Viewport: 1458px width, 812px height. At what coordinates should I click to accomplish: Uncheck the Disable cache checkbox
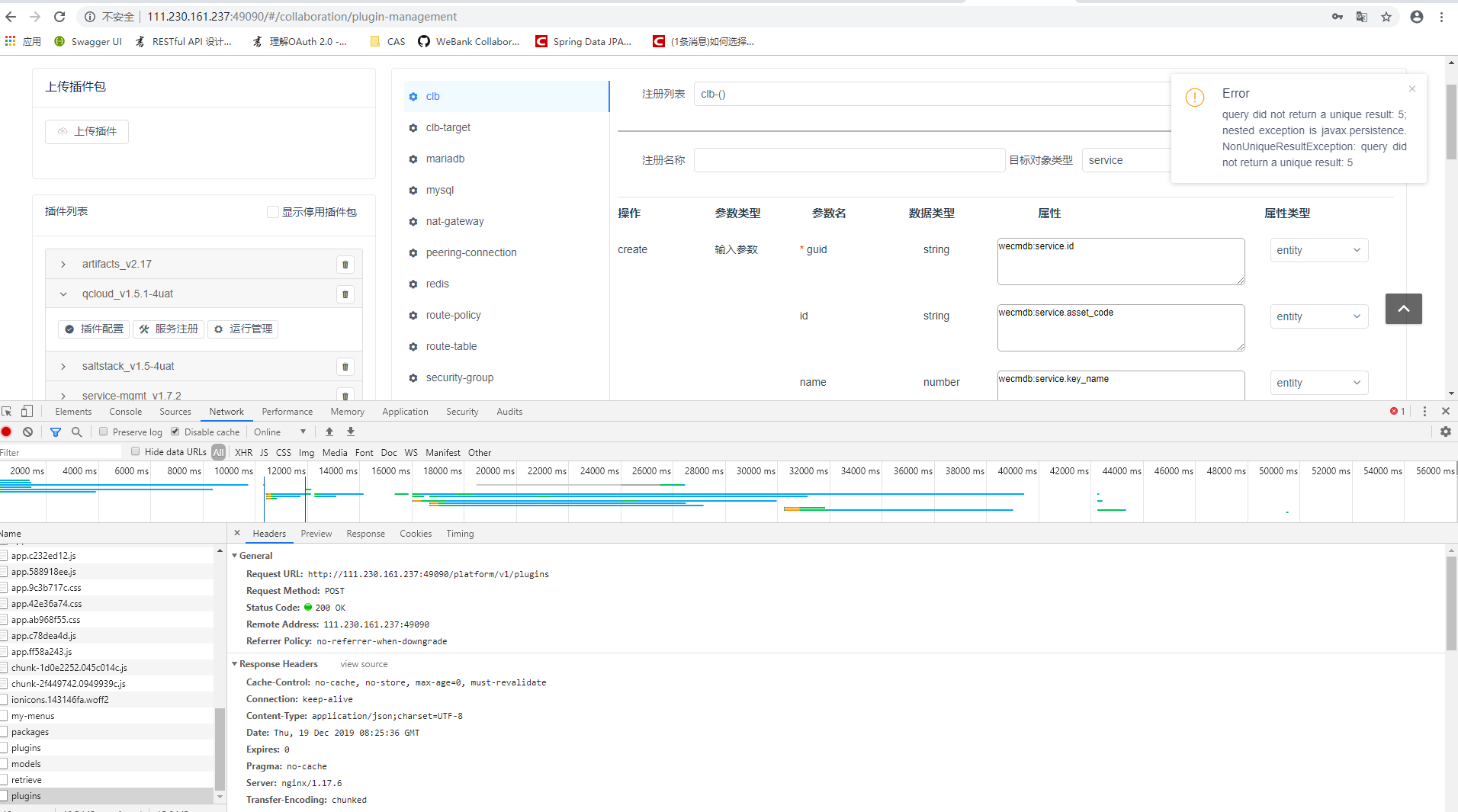click(x=175, y=432)
